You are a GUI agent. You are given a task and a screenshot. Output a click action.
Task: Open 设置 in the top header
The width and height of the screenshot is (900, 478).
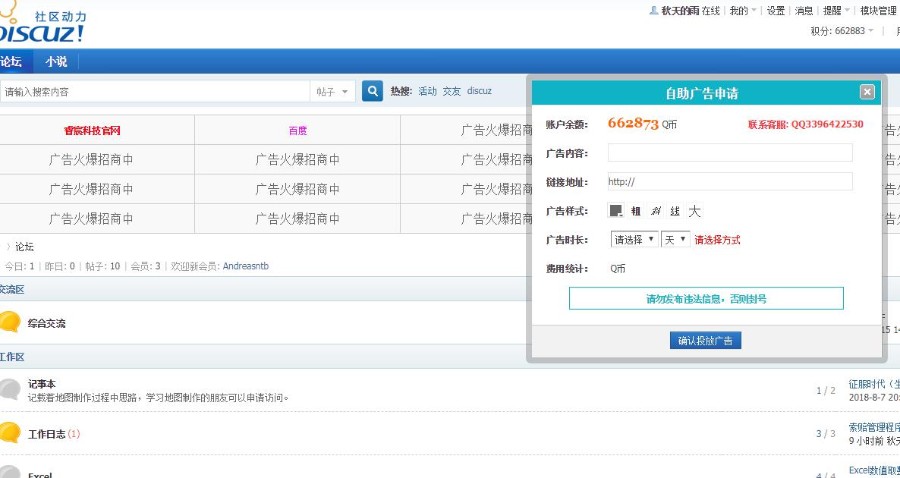tap(776, 10)
